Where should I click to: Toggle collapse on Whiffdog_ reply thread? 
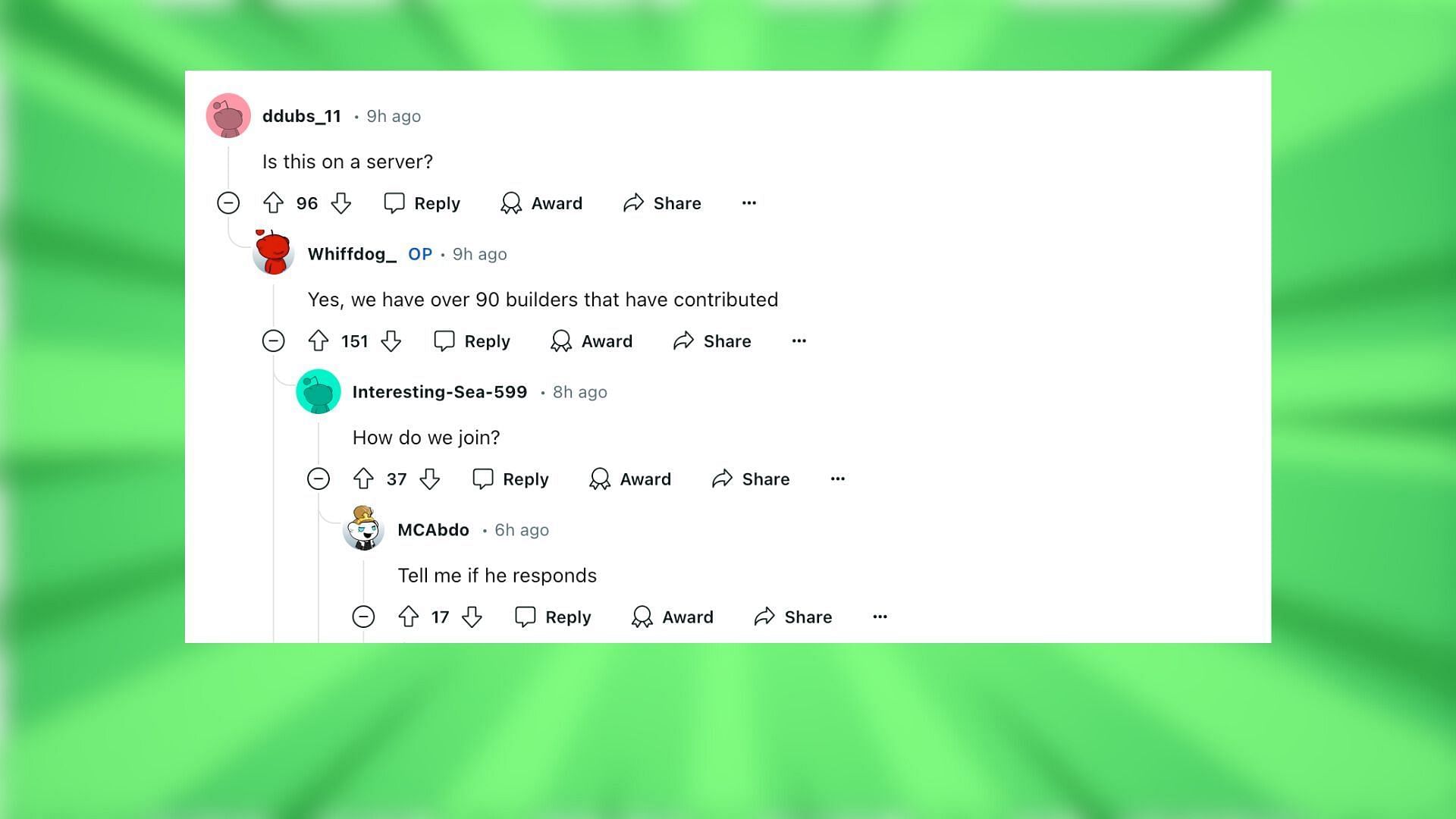click(x=275, y=340)
